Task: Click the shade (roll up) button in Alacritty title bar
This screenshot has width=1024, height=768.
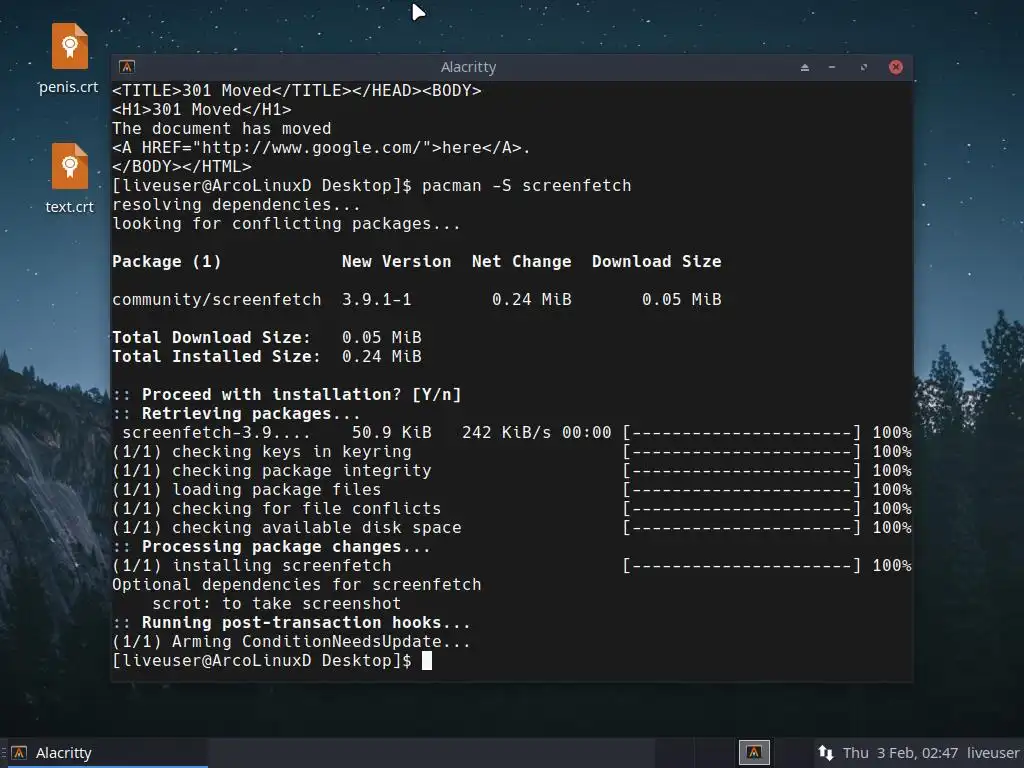Action: pyautogui.click(x=805, y=67)
